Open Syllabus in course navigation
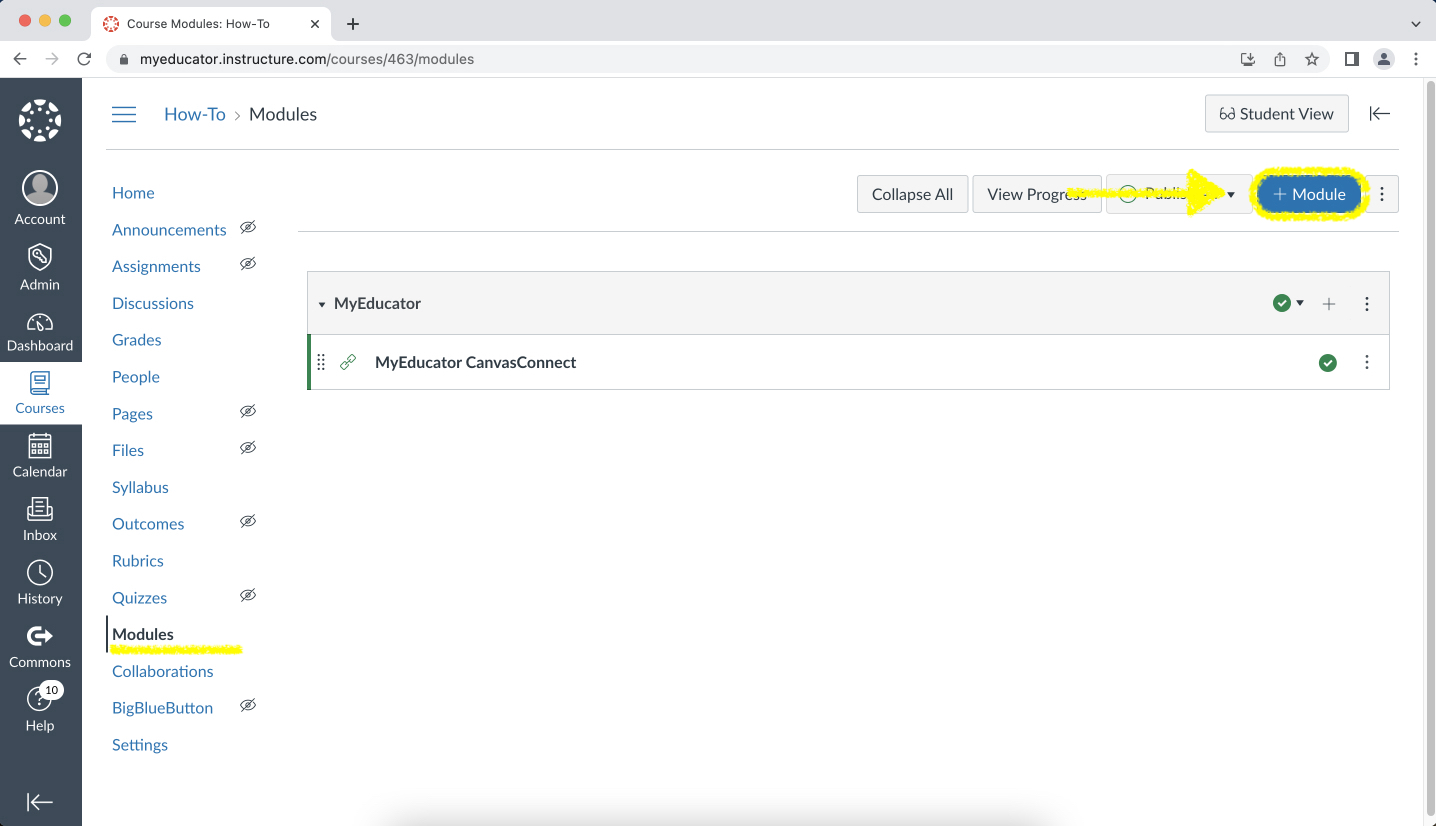The width and height of the screenshot is (1436, 826). point(140,487)
